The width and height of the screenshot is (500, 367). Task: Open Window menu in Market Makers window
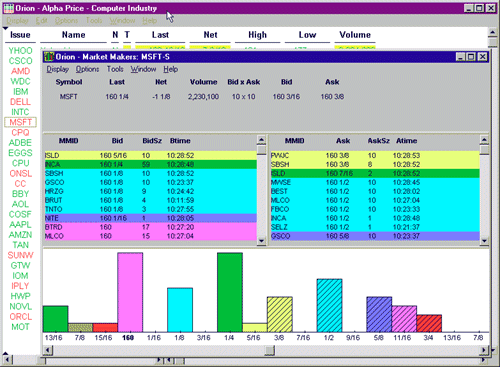tap(143, 69)
